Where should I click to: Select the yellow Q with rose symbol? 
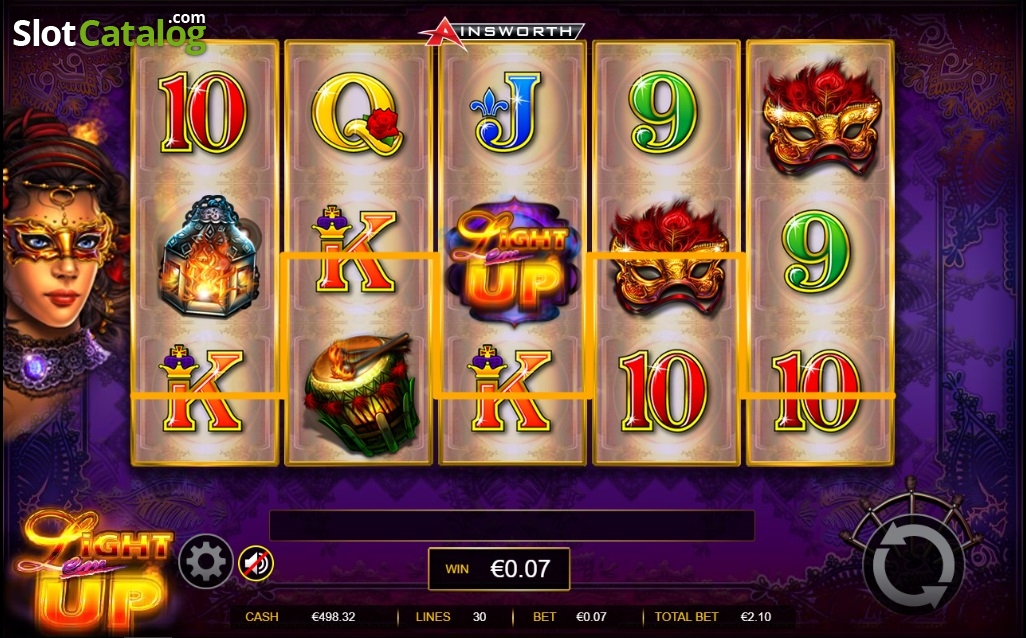click(x=357, y=114)
